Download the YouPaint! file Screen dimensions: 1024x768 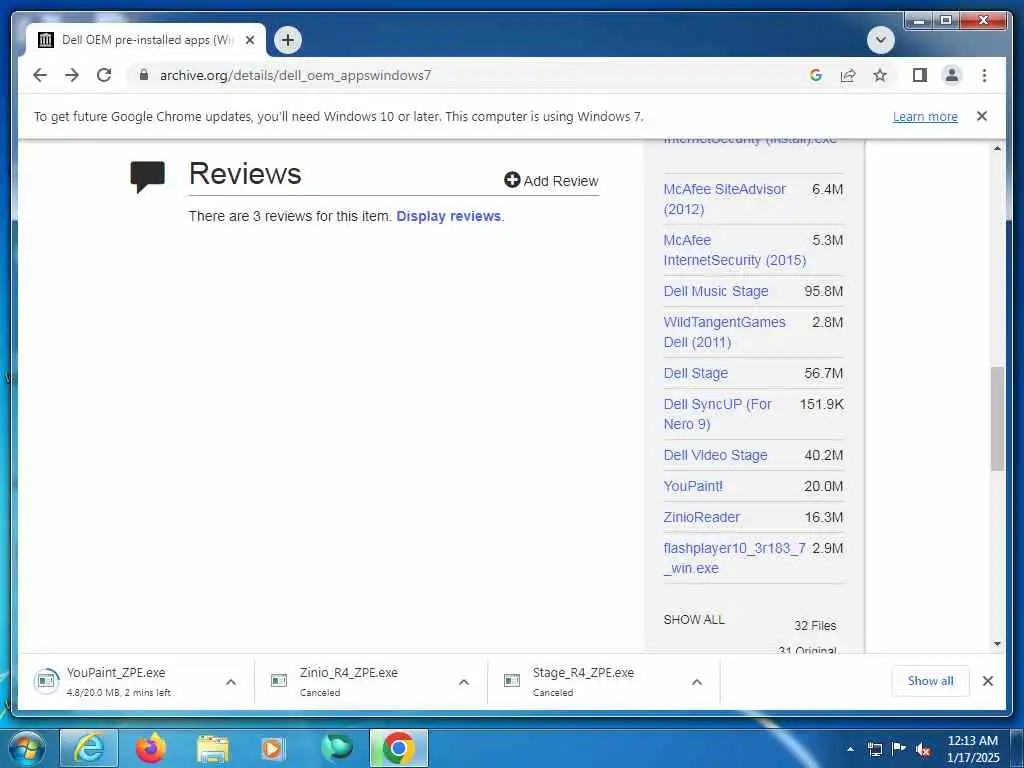[693, 487]
